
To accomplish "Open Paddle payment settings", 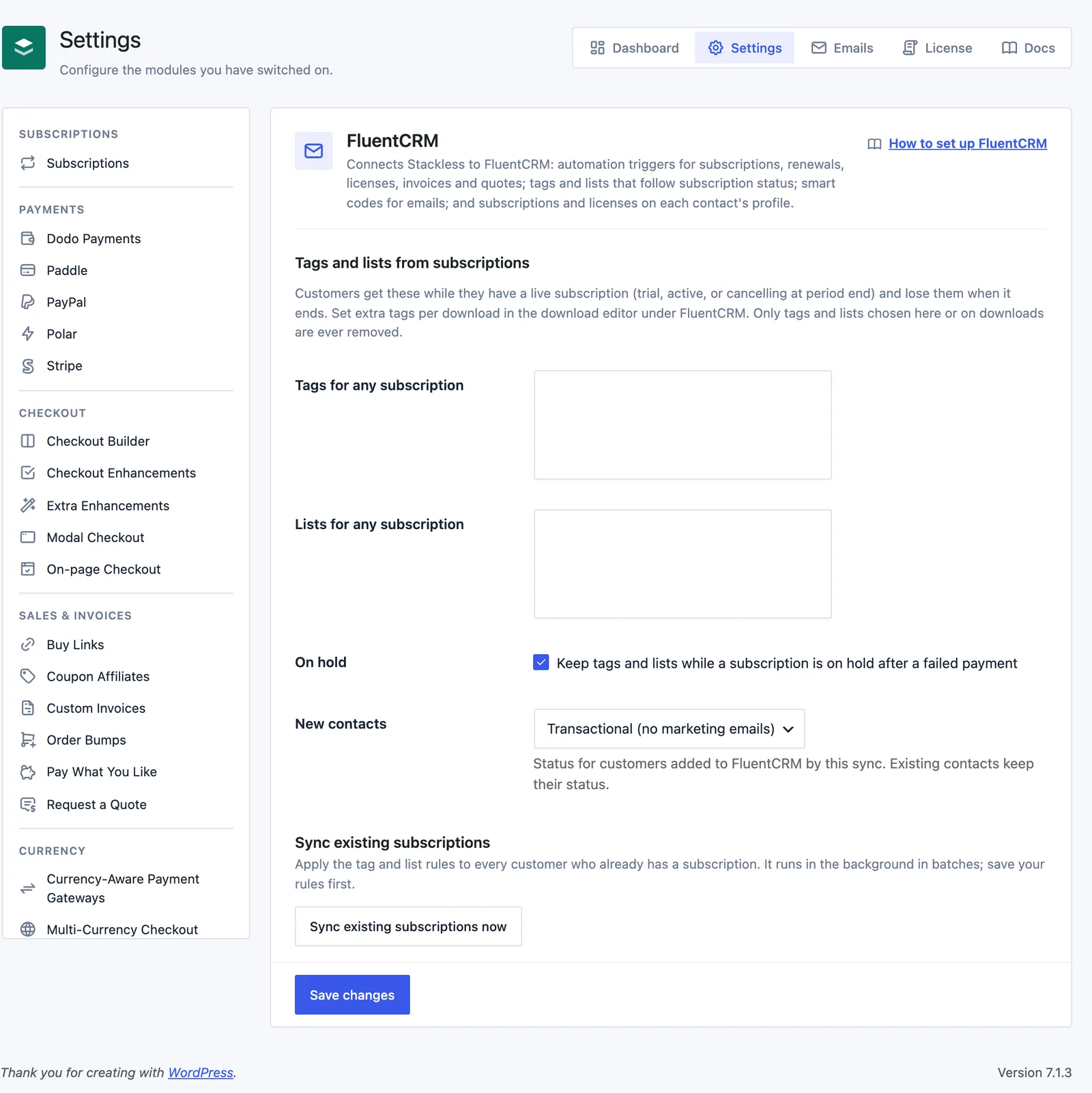I will [126, 270].
